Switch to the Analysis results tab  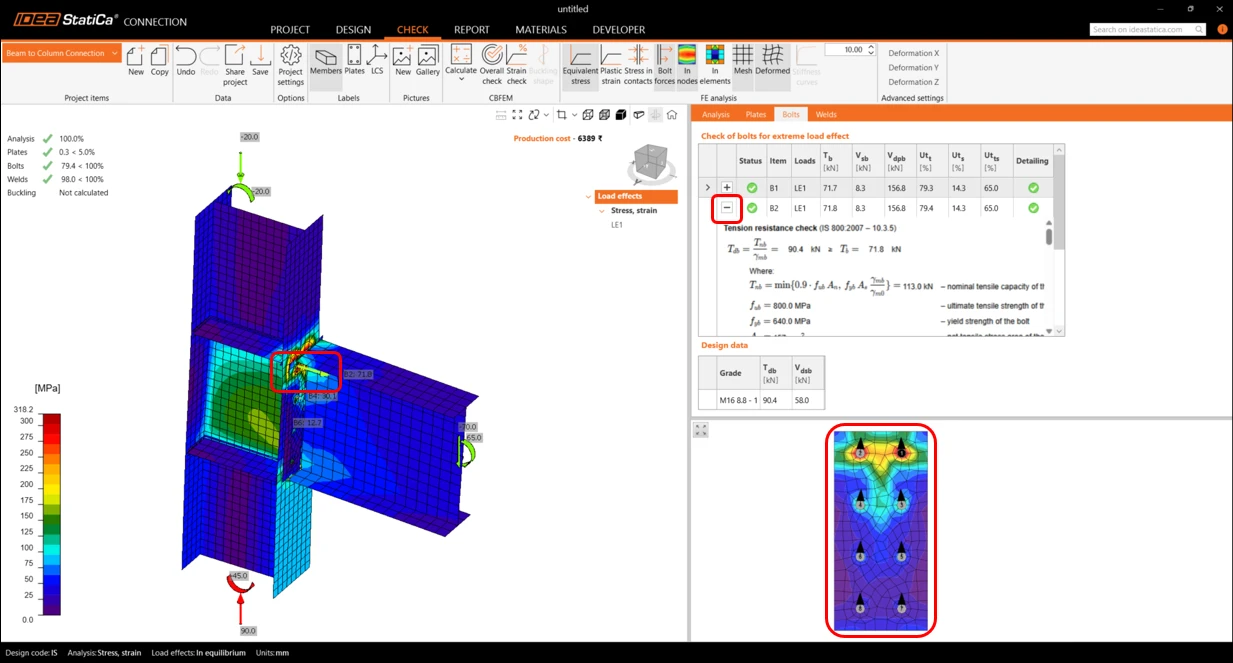pyautogui.click(x=716, y=115)
